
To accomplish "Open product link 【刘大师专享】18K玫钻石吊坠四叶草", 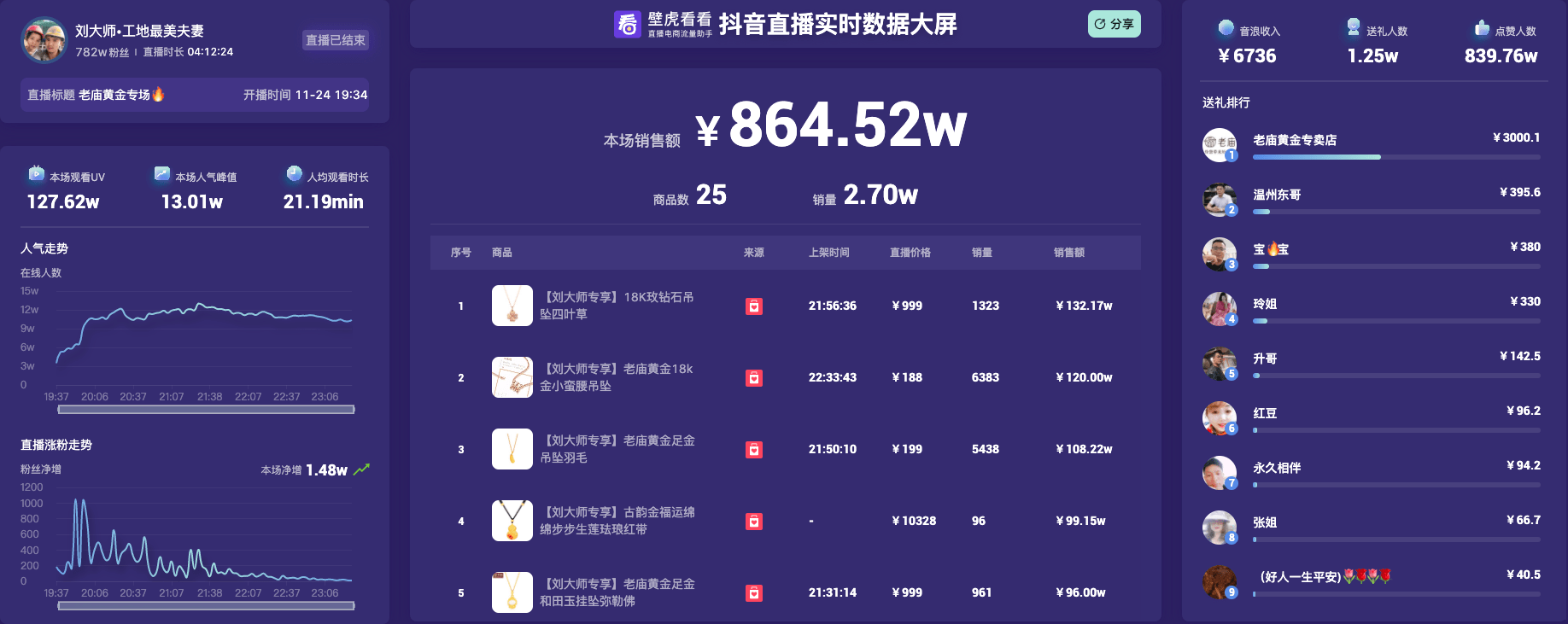I will coord(617,306).
